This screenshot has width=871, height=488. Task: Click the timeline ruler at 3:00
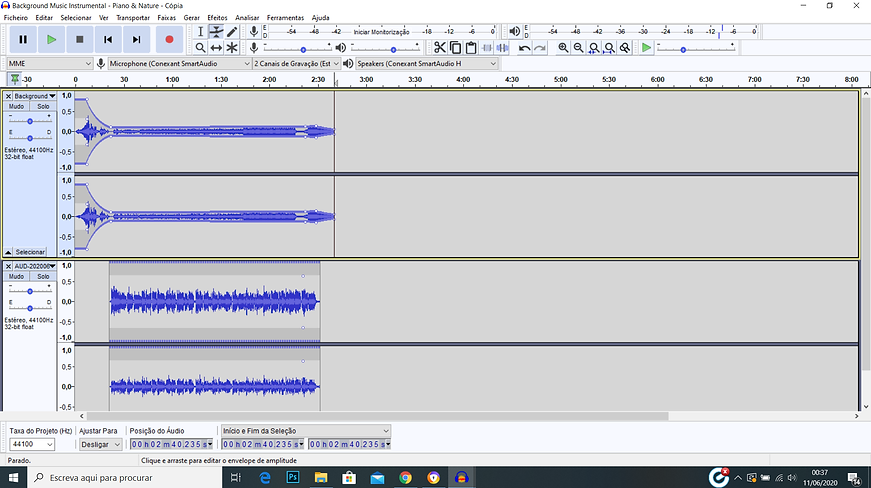(x=366, y=79)
